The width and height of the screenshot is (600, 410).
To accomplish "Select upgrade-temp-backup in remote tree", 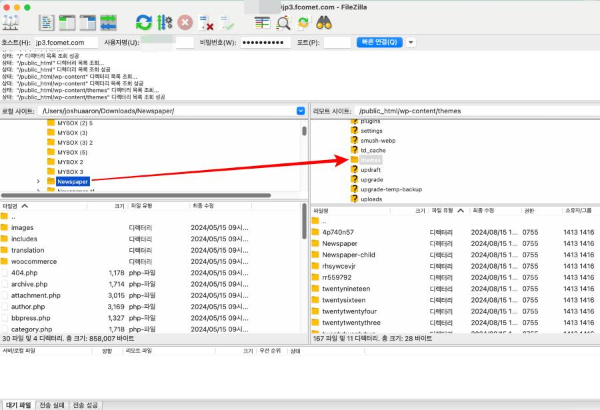I will [x=391, y=189].
